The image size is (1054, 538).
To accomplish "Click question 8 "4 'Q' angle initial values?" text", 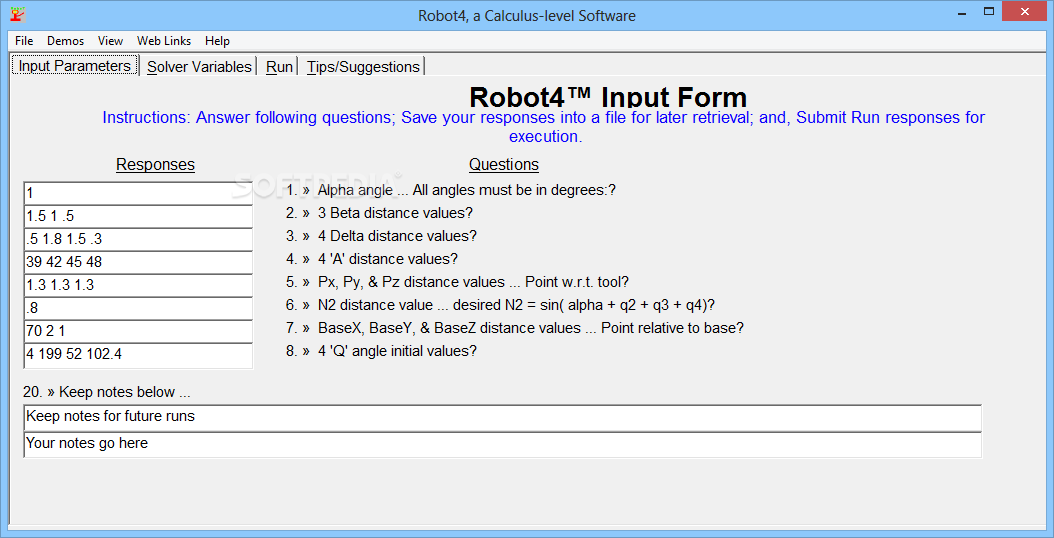I will coord(397,351).
